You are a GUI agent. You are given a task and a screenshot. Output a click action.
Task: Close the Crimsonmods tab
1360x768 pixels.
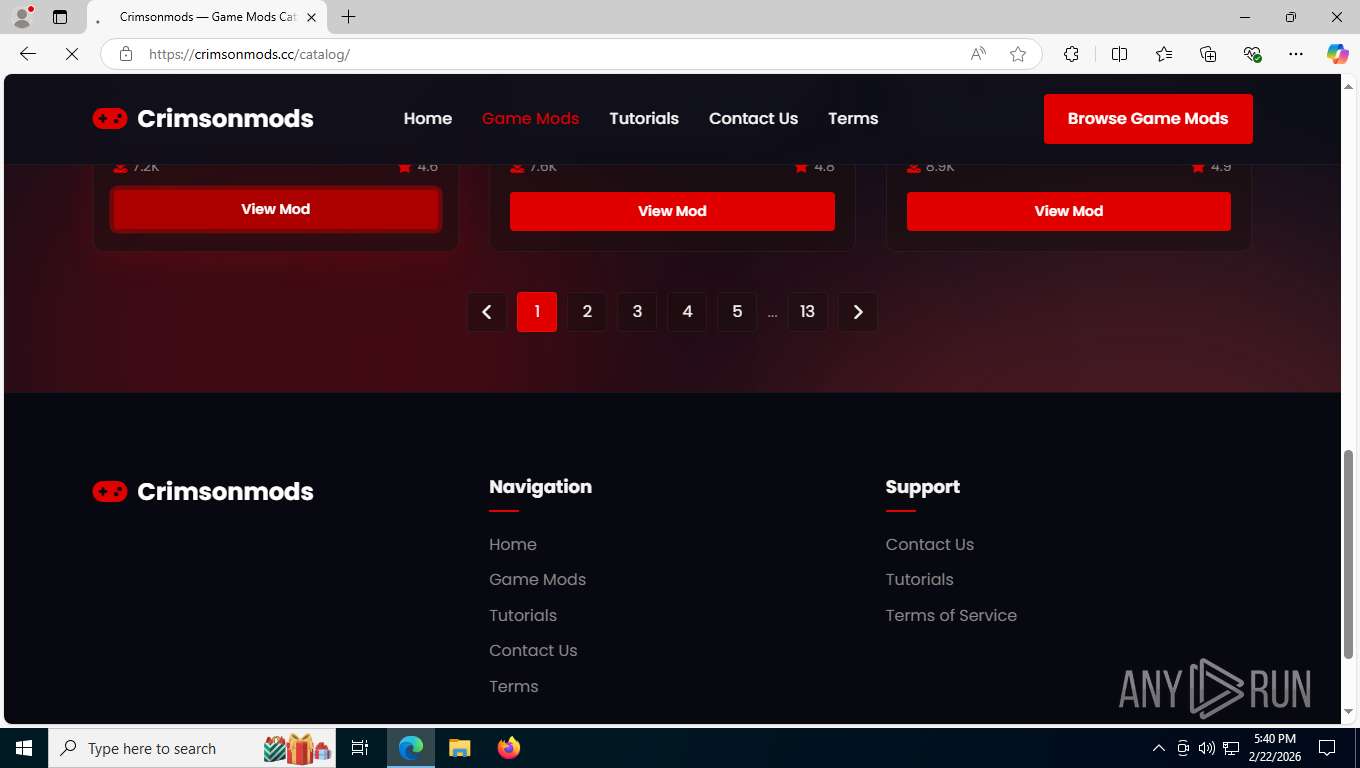click(312, 17)
